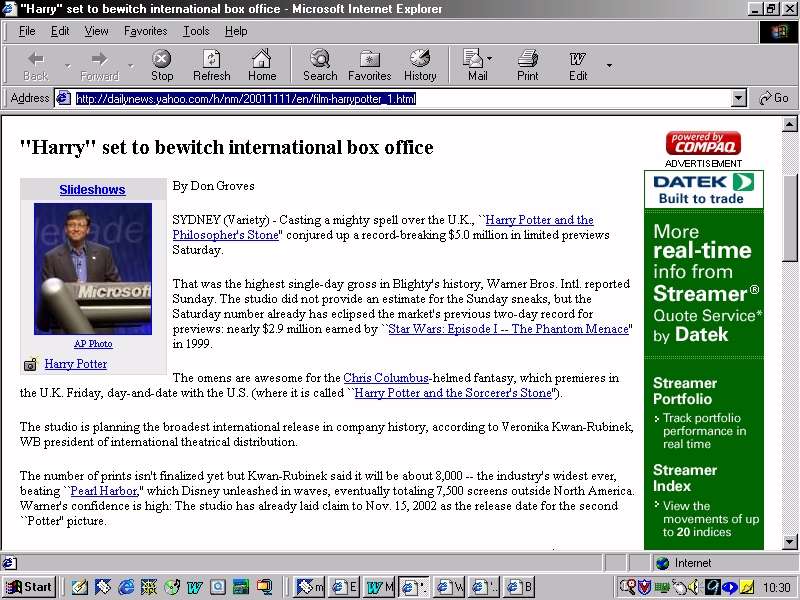Follow the AP Photo link
This screenshot has width=800, height=600.
[x=93, y=344]
